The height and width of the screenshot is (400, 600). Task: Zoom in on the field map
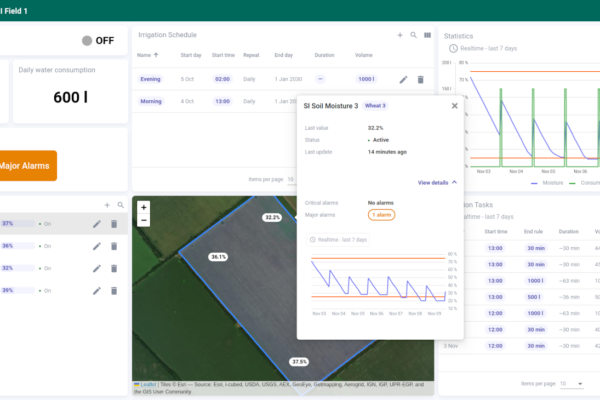[144, 208]
